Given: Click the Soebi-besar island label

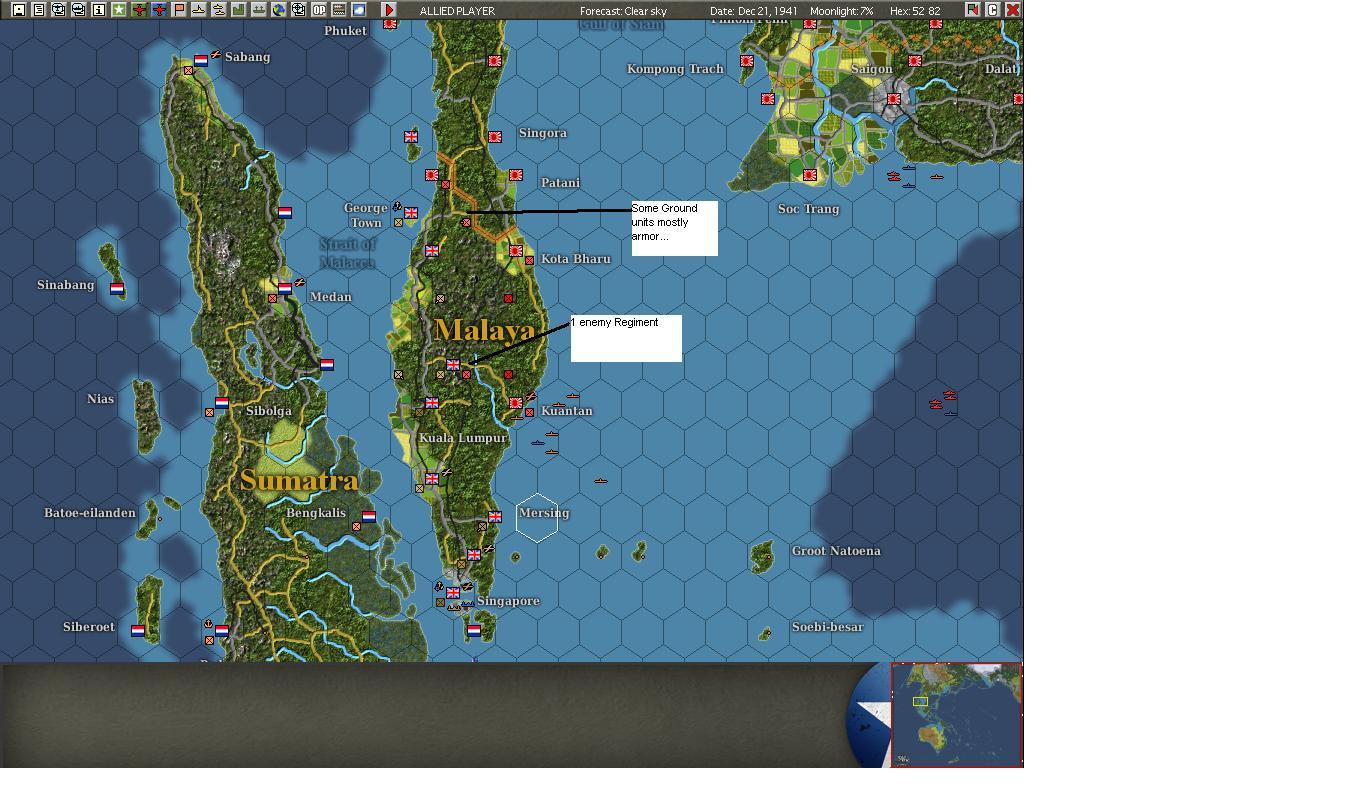Looking at the screenshot, I should tap(827, 627).
